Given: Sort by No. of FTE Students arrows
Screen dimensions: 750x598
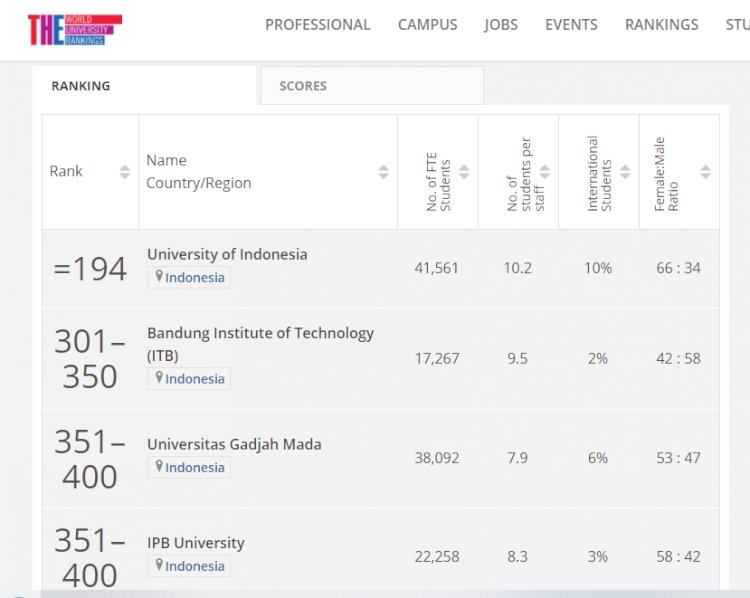Looking at the screenshot, I should tap(464, 172).
